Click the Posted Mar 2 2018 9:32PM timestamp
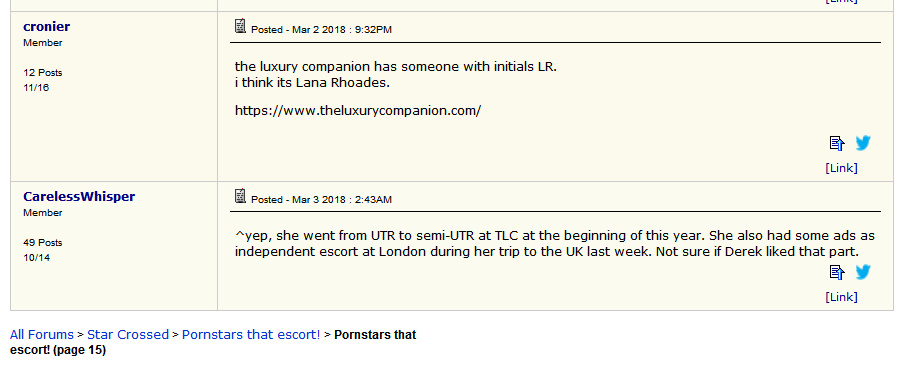 click(321, 29)
